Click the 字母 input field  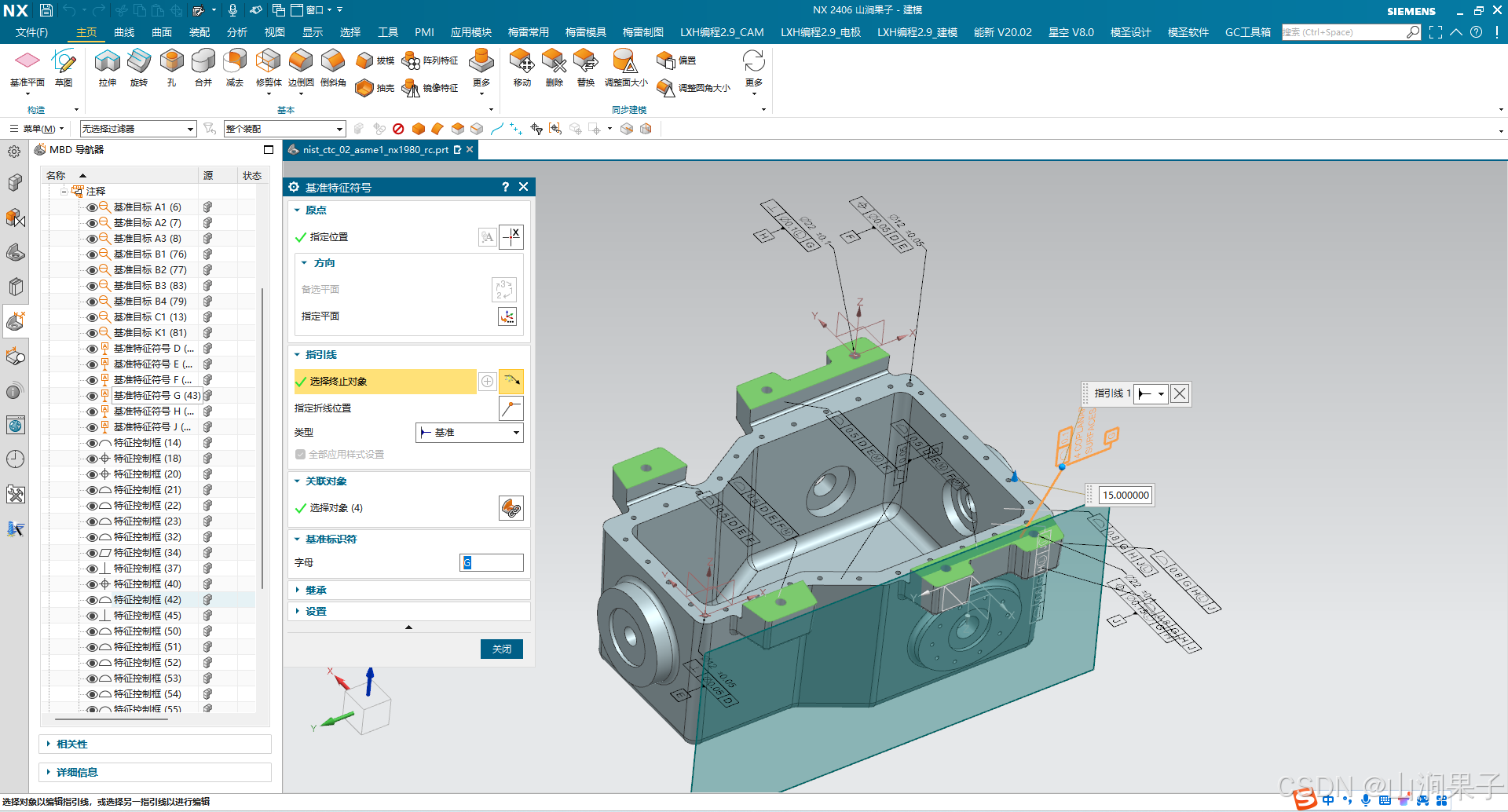(x=492, y=563)
